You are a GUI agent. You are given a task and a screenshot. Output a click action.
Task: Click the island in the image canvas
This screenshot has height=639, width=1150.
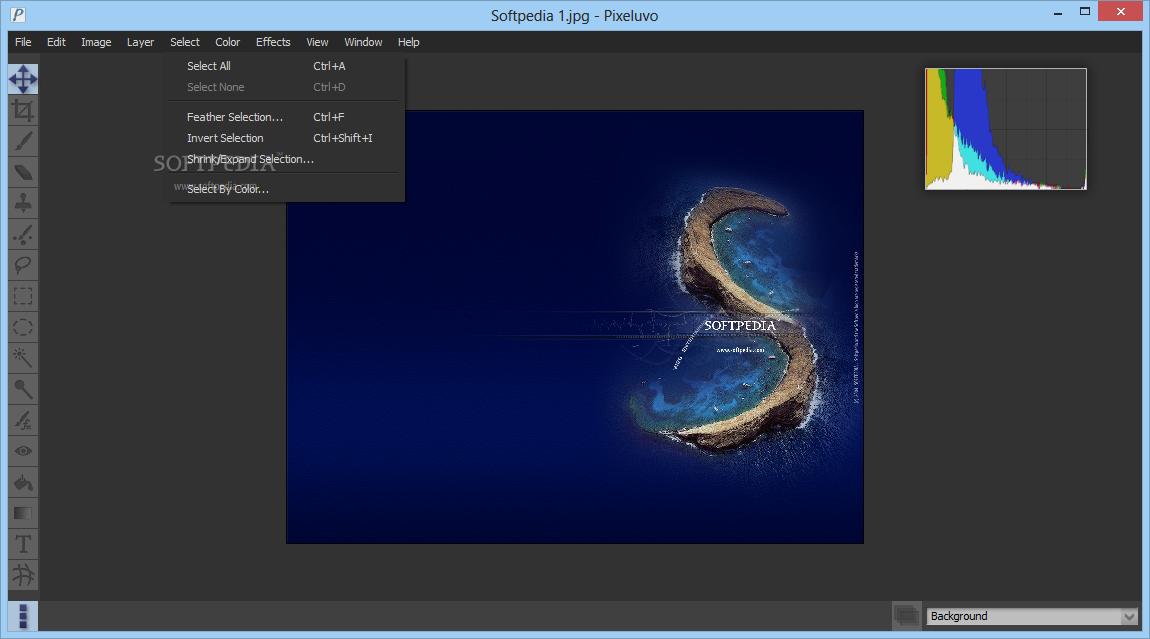pos(733,319)
